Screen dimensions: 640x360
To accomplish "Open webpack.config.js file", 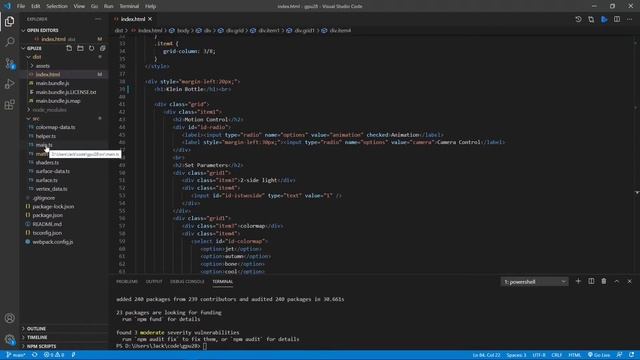I will click(x=53, y=242).
